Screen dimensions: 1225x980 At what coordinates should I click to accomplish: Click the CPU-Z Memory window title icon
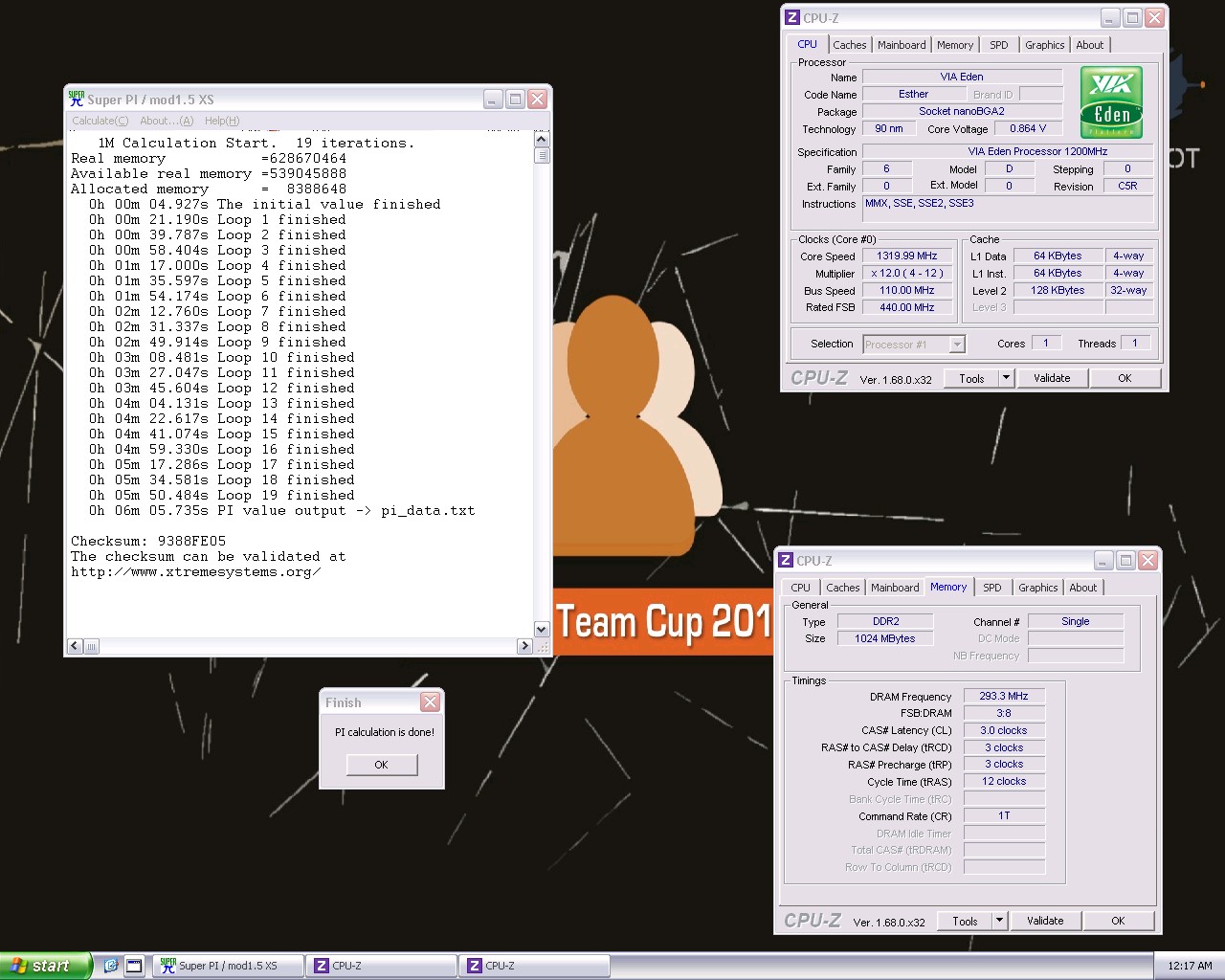coord(786,560)
